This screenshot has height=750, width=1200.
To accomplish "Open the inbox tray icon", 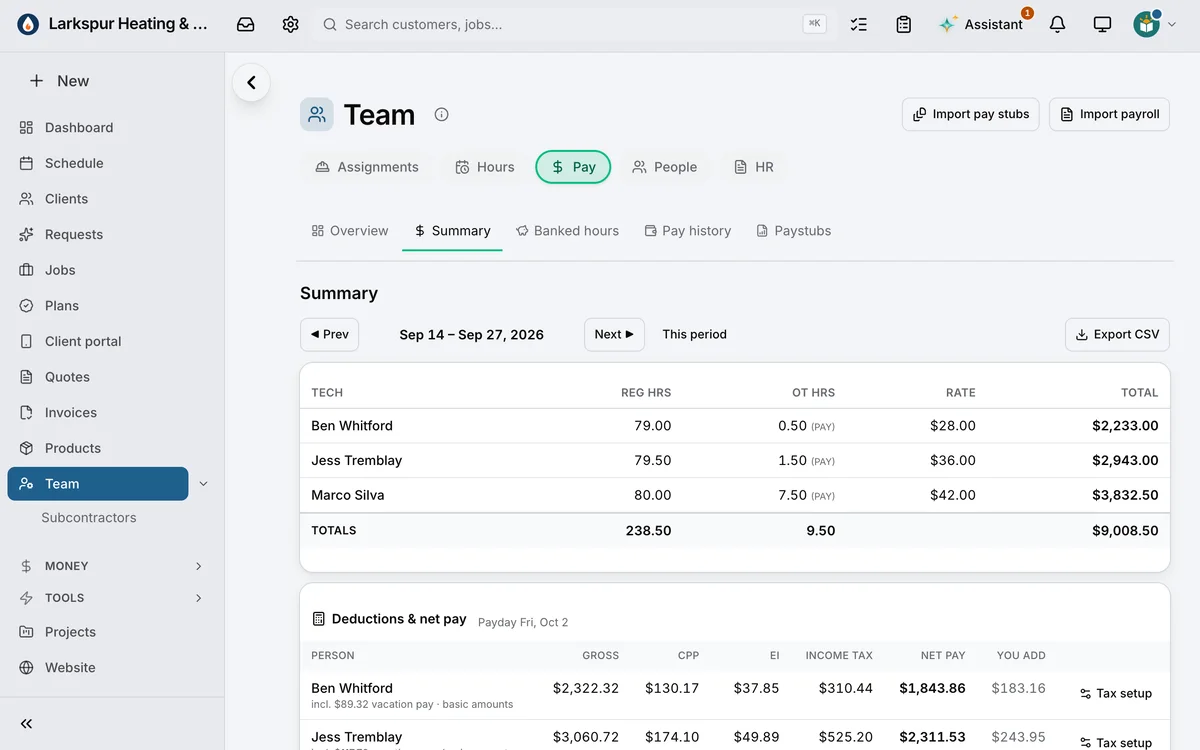I will point(245,24).
